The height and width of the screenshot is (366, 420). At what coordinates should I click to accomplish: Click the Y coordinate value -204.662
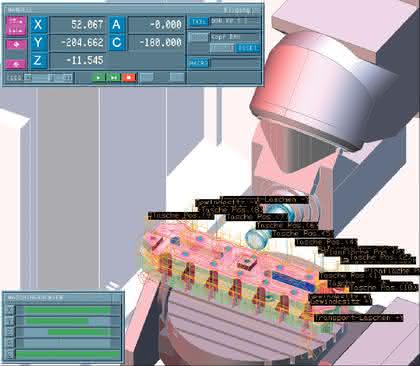77,43
